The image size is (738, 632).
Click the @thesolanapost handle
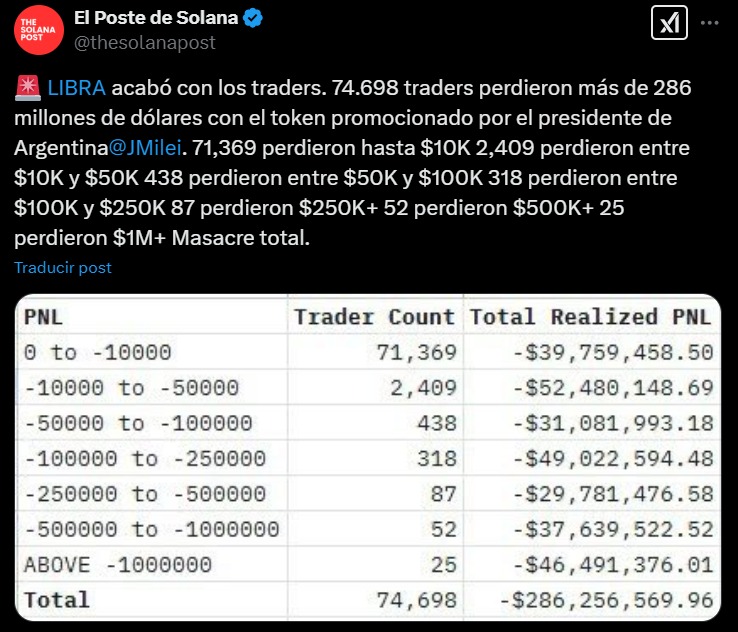coord(144,43)
